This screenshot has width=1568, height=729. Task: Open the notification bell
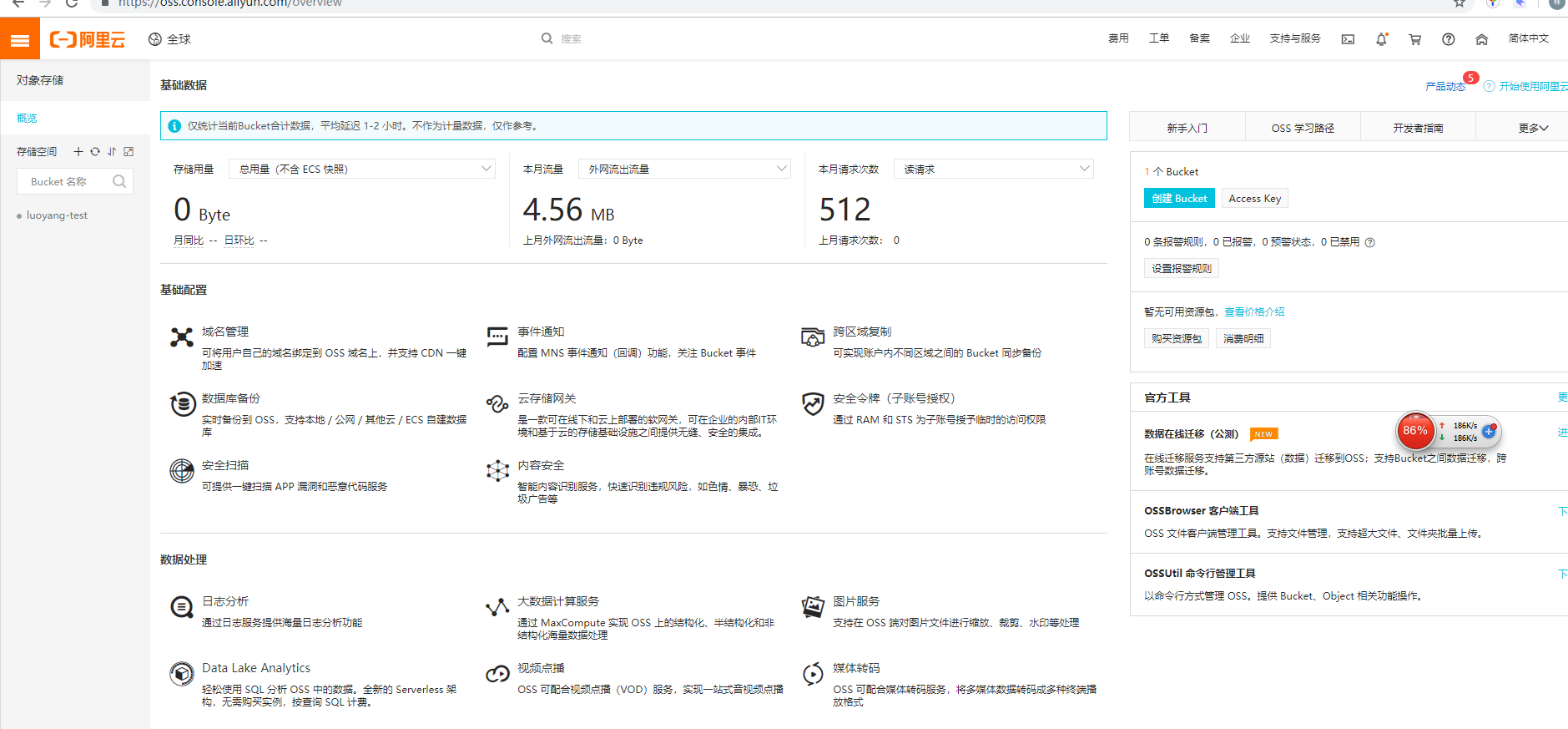click(x=1381, y=39)
